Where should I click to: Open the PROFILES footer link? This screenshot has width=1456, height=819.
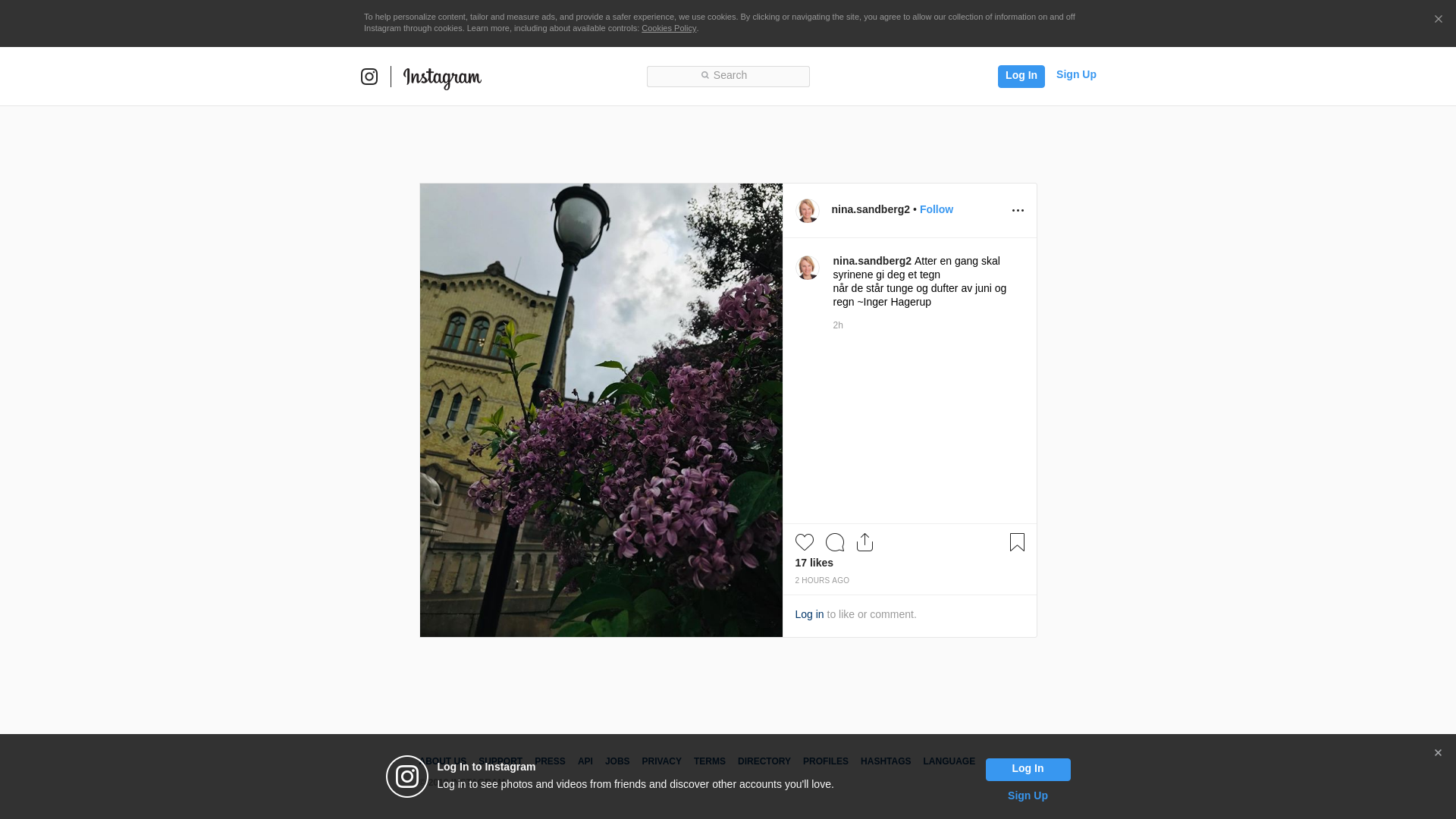coord(826,761)
